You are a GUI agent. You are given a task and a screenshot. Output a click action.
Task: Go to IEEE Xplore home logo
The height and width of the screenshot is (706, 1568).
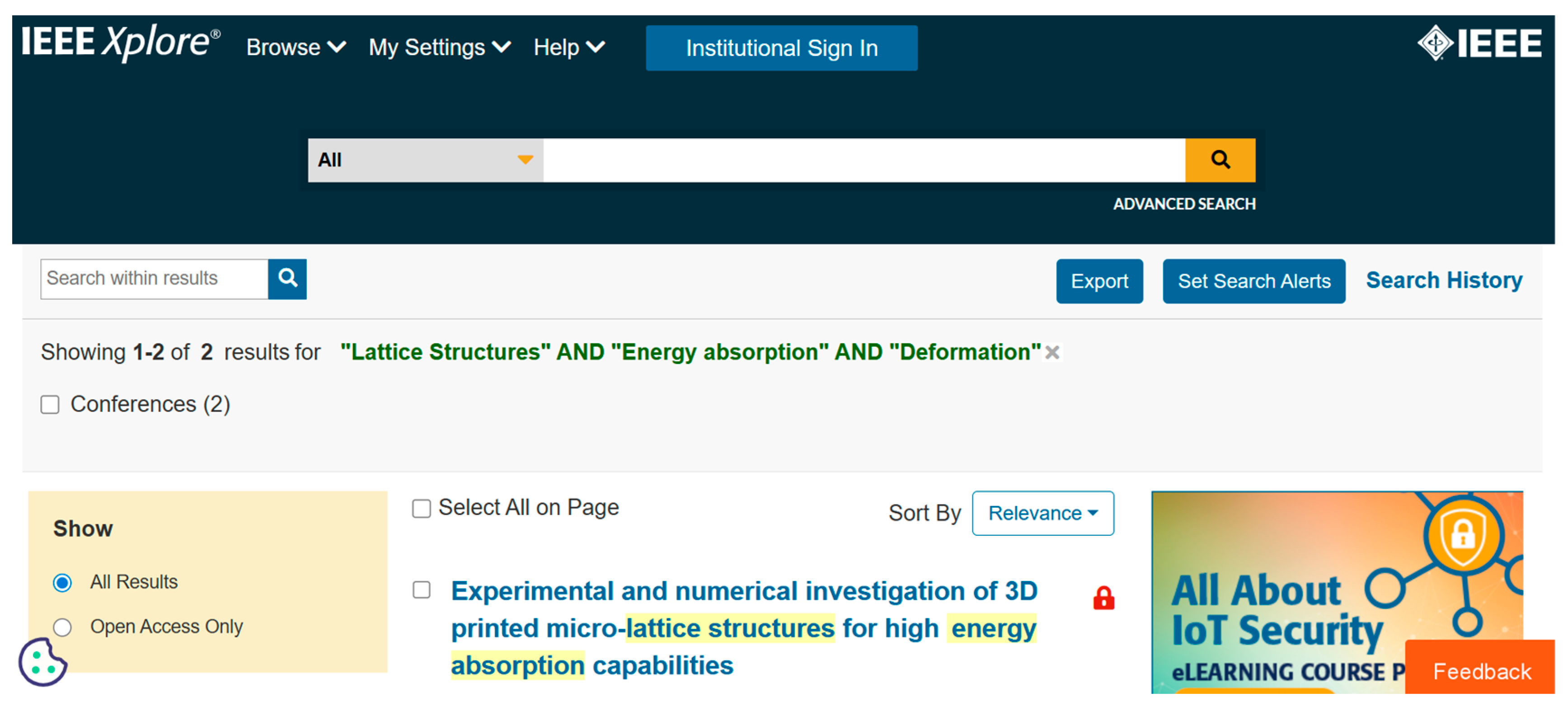[x=121, y=42]
